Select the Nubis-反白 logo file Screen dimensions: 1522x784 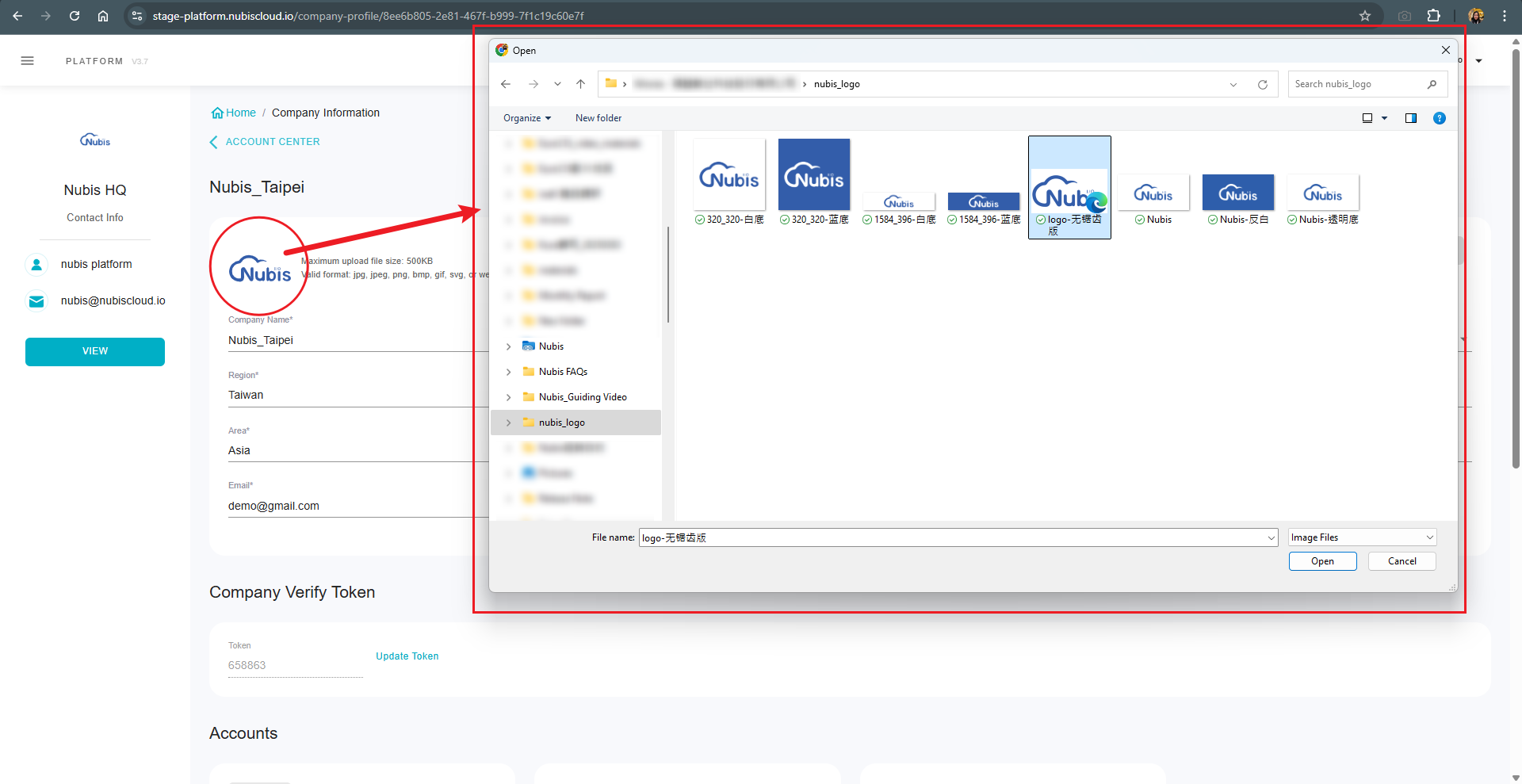coord(1238,200)
